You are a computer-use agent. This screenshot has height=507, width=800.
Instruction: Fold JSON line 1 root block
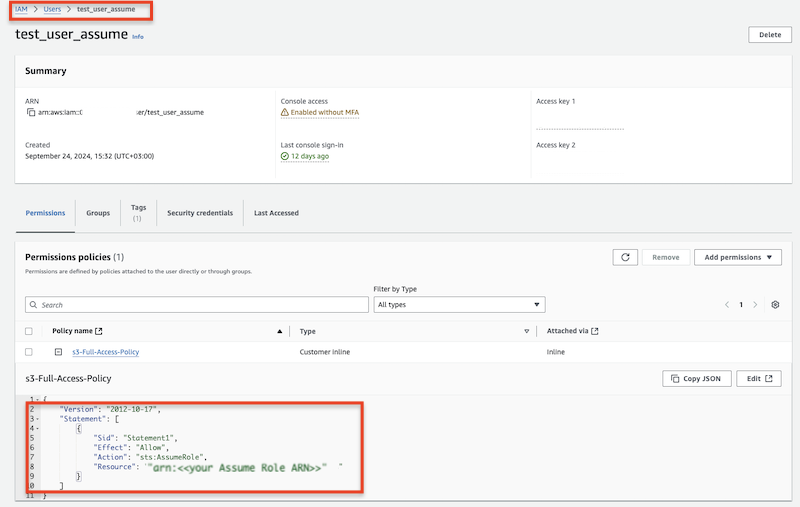point(37,399)
